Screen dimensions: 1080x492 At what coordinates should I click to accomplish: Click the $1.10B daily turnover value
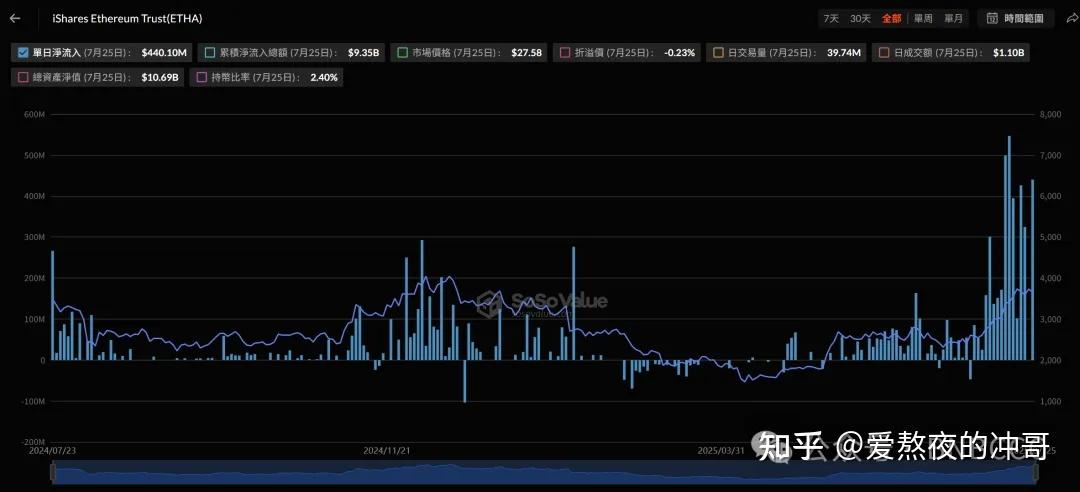[x=1008, y=52]
